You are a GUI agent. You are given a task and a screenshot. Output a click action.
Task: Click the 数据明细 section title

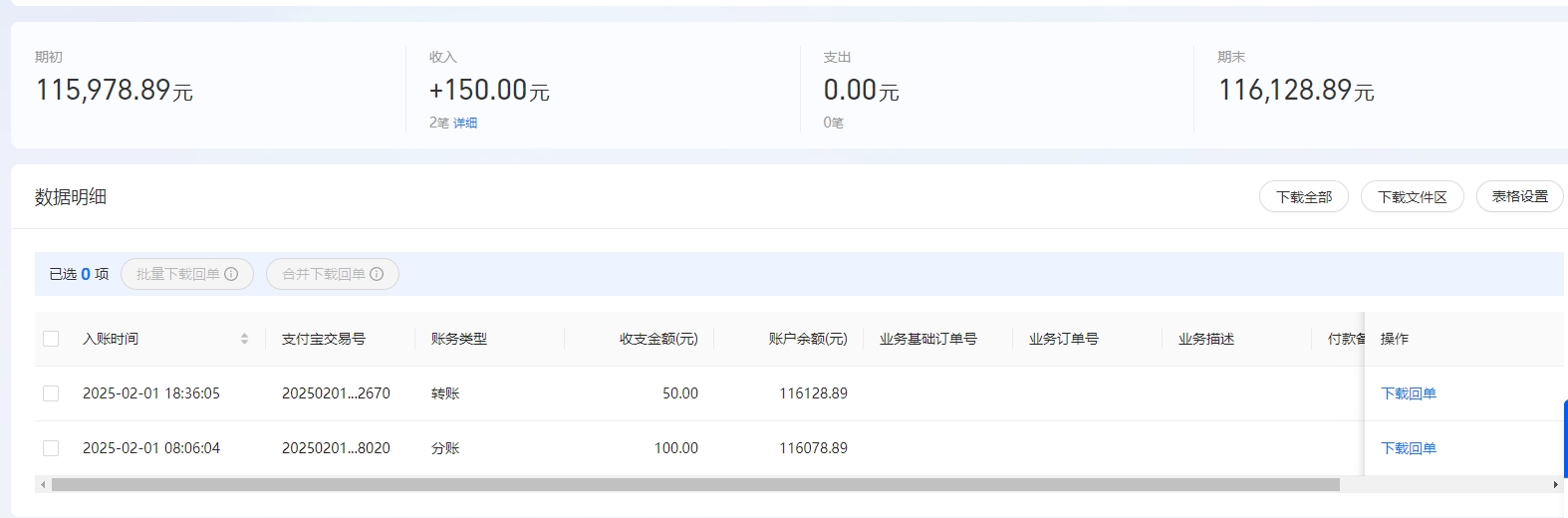pyautogui.click(x=71, y=197)
